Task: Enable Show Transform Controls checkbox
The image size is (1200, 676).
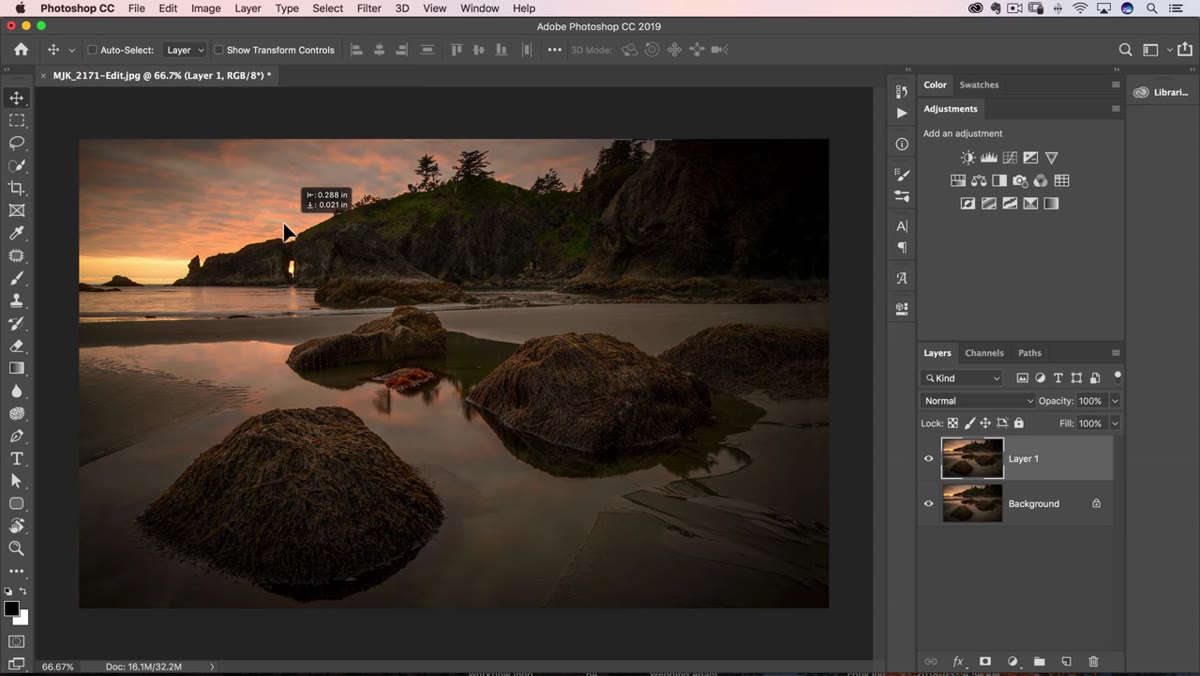Action: point(218,50)
